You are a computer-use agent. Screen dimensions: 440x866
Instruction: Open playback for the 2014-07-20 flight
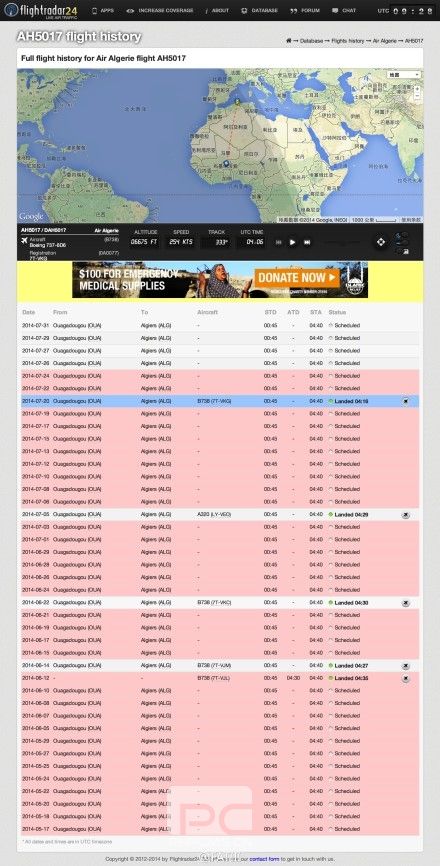tap(406, 402)
